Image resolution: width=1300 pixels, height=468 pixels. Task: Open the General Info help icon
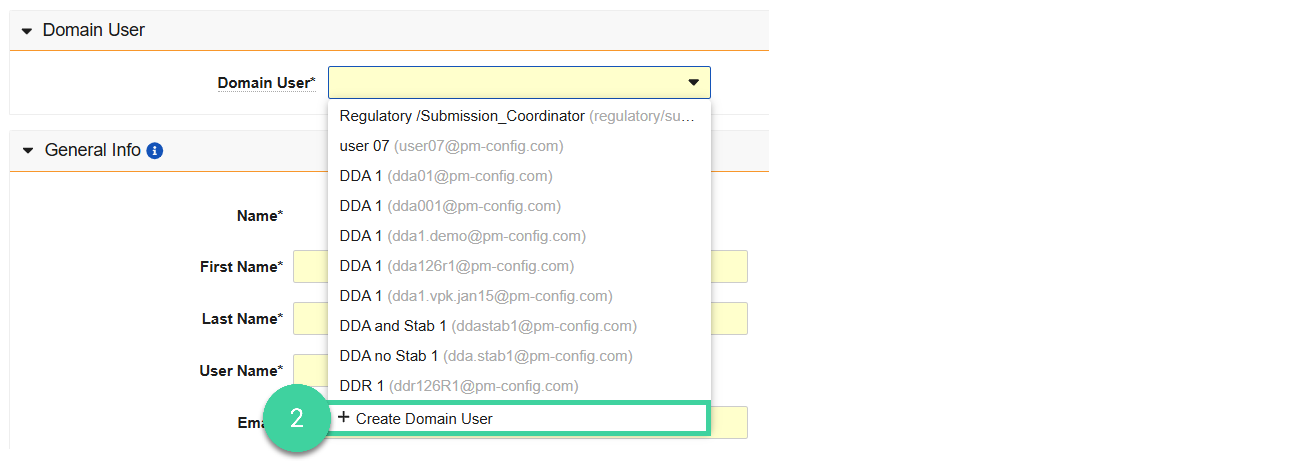154,151
